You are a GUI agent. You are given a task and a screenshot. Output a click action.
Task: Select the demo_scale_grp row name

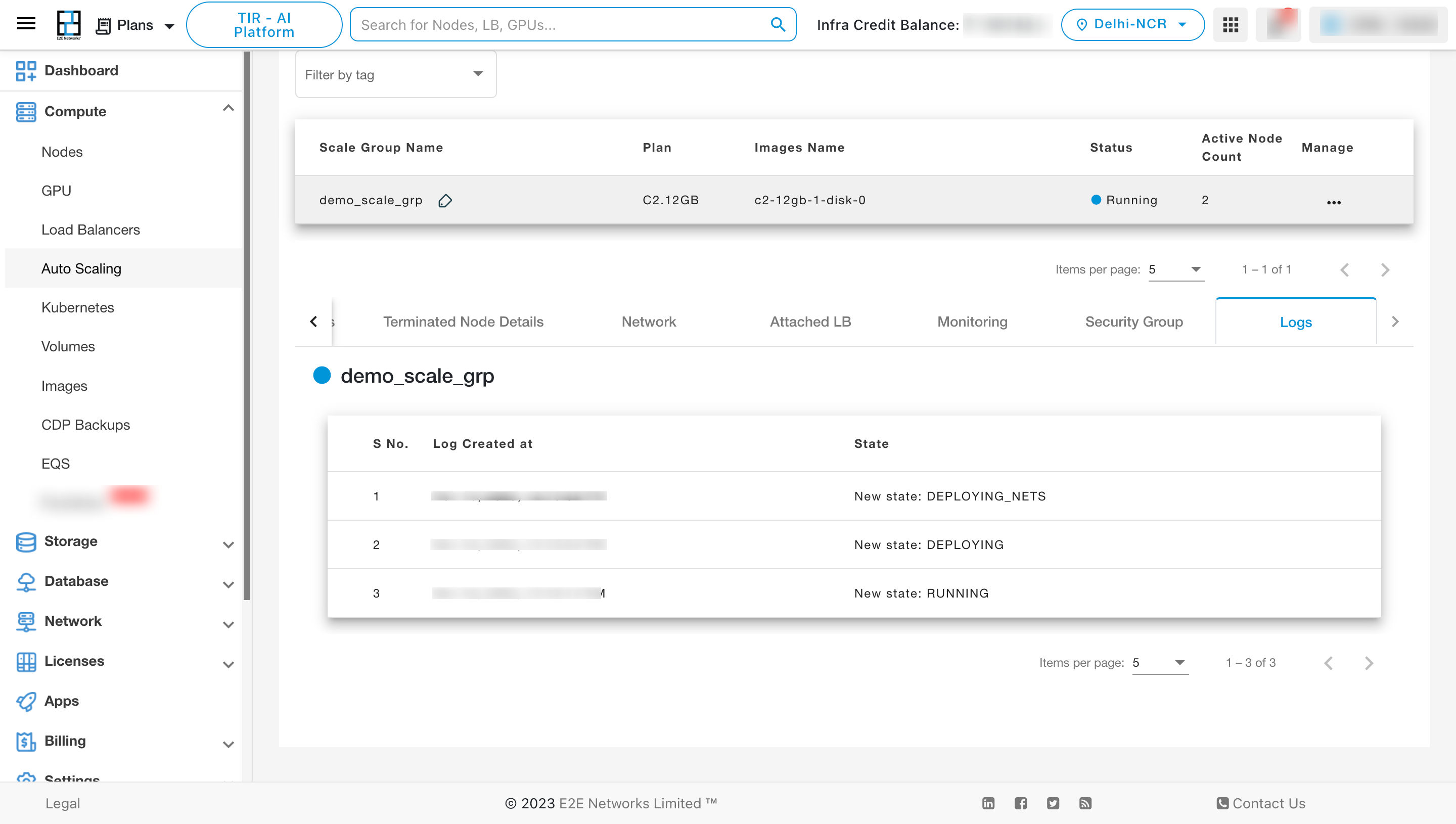point(371,200)
